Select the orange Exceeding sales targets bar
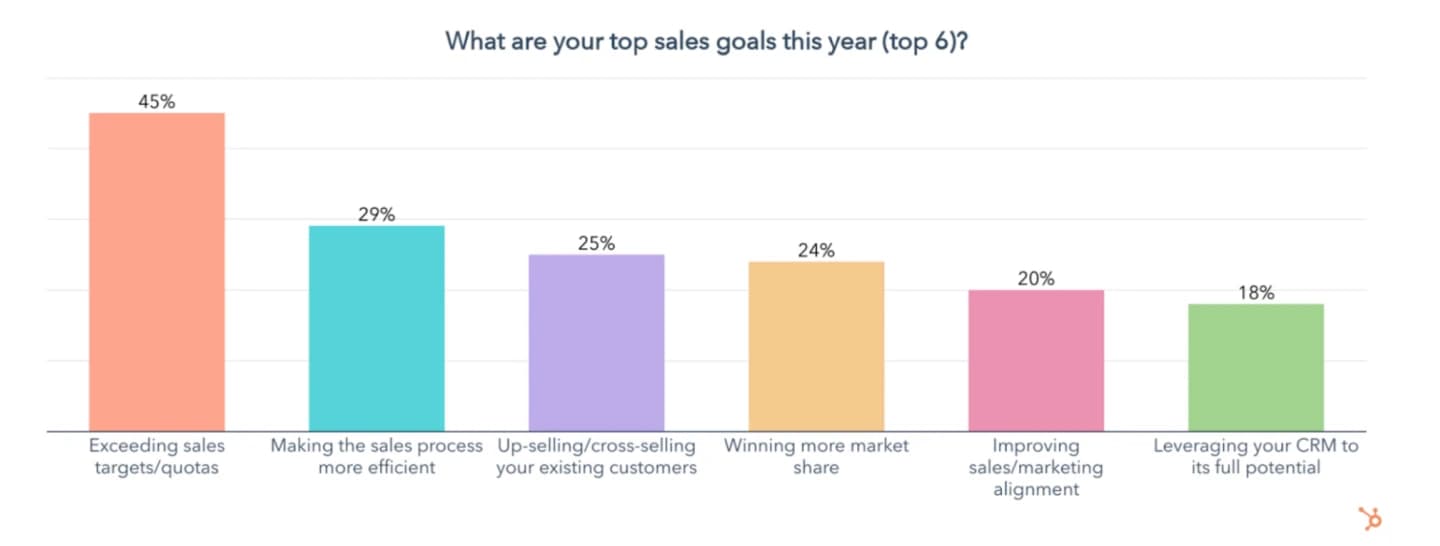The image size is (1440, 546). point(157,272)
